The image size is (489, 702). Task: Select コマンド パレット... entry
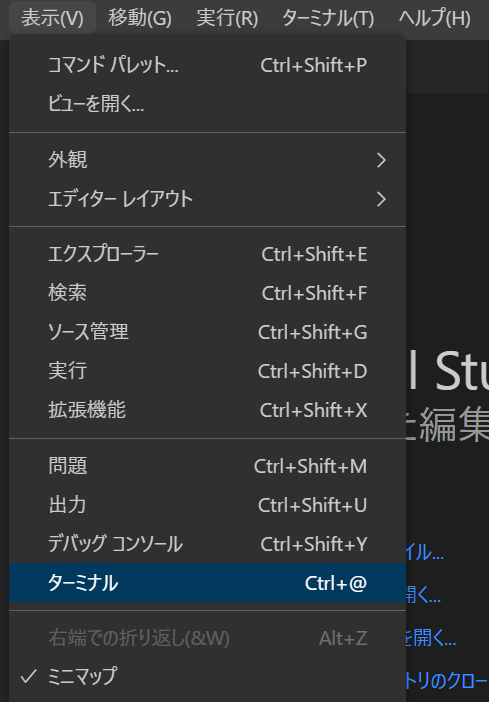coord(207,65)
